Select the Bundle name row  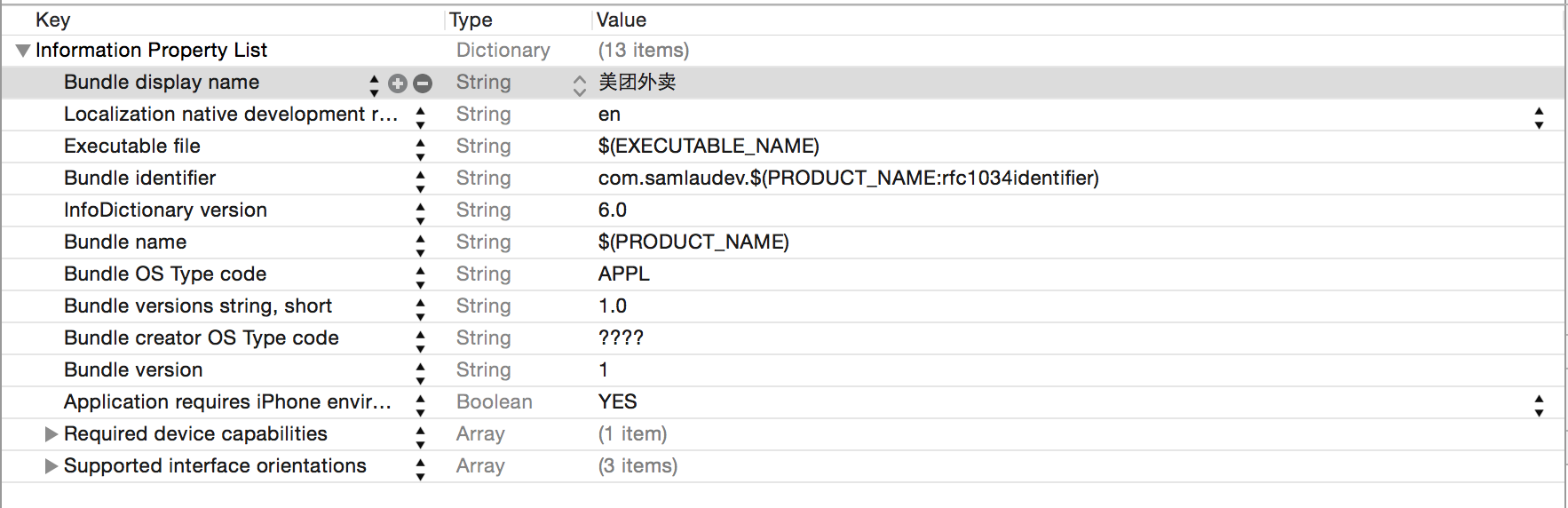pyautogui.click(x=783, y=242)
